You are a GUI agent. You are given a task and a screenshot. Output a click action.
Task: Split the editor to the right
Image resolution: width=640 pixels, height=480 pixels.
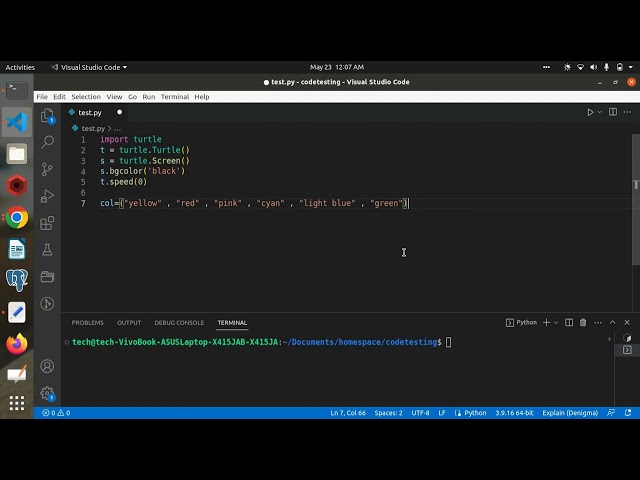(x=613, y=112)
